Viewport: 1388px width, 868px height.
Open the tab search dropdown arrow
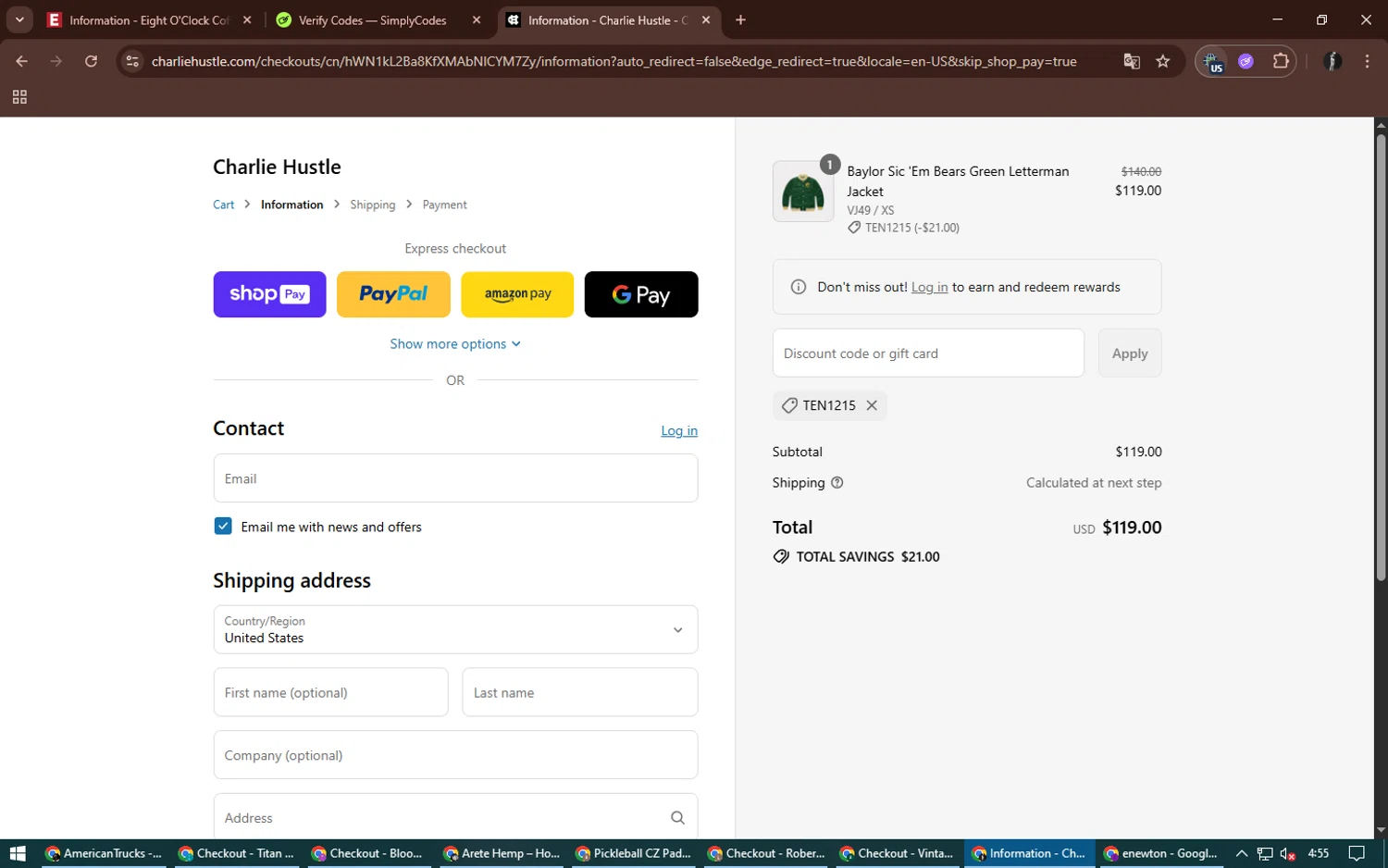pyautogui.click(x=19, y=19)
